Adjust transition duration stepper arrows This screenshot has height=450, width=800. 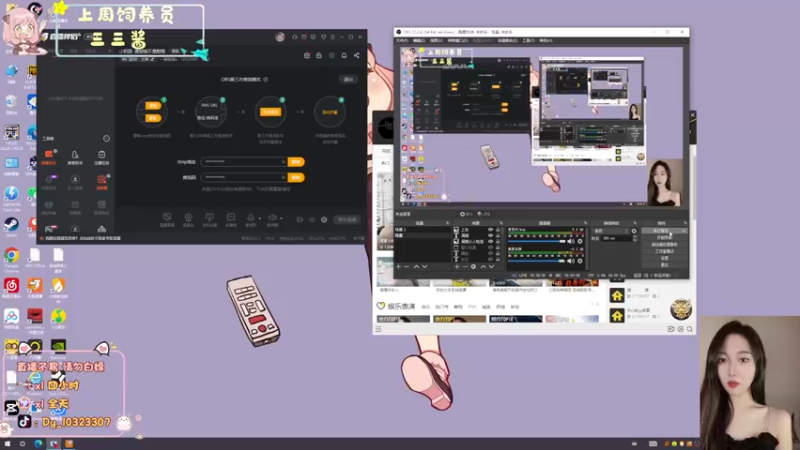tap(634, 238)
